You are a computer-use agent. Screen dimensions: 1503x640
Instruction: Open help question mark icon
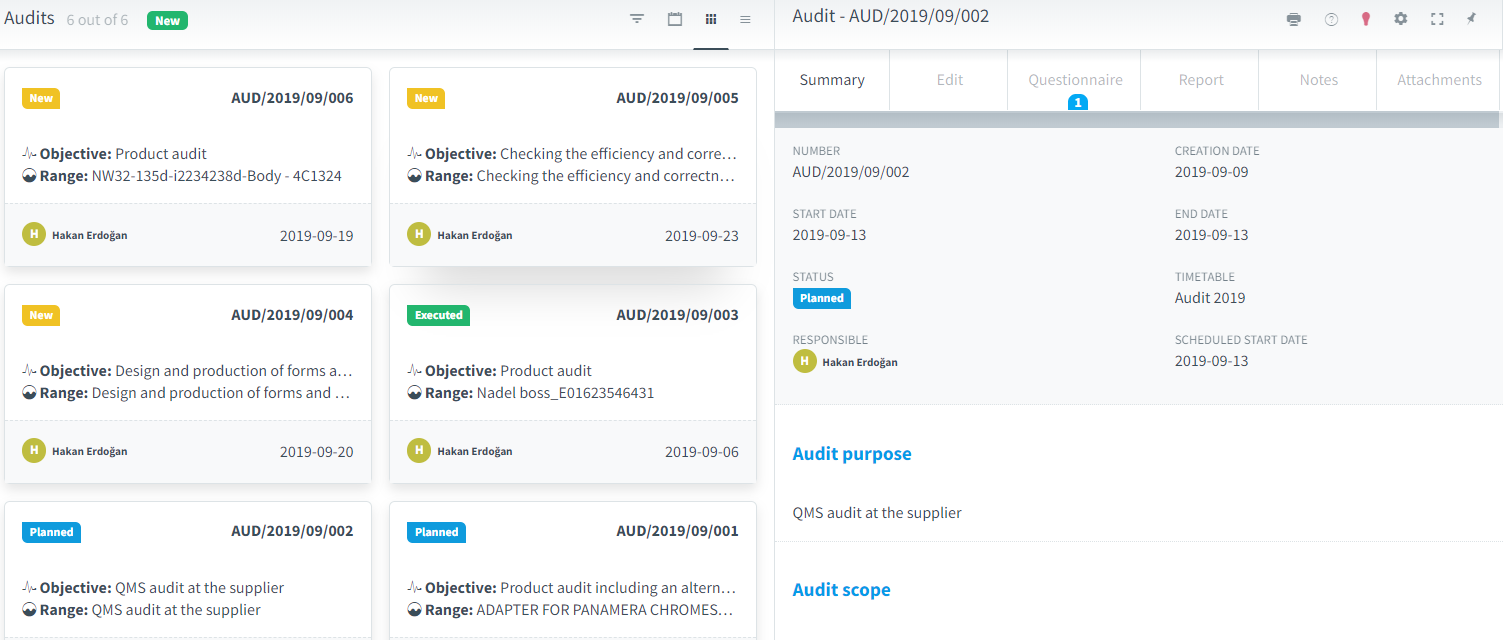1331,19
